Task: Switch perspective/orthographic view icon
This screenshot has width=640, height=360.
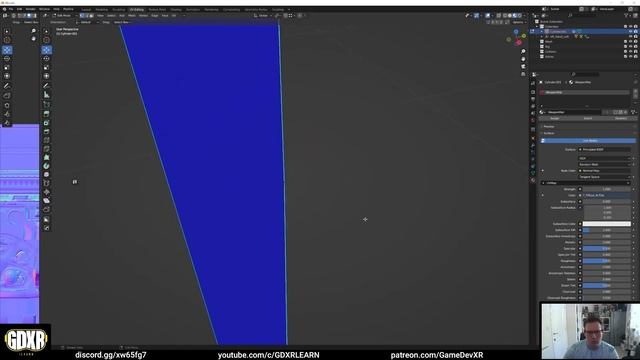Action: pyautogui.click(x=523, y=74)
